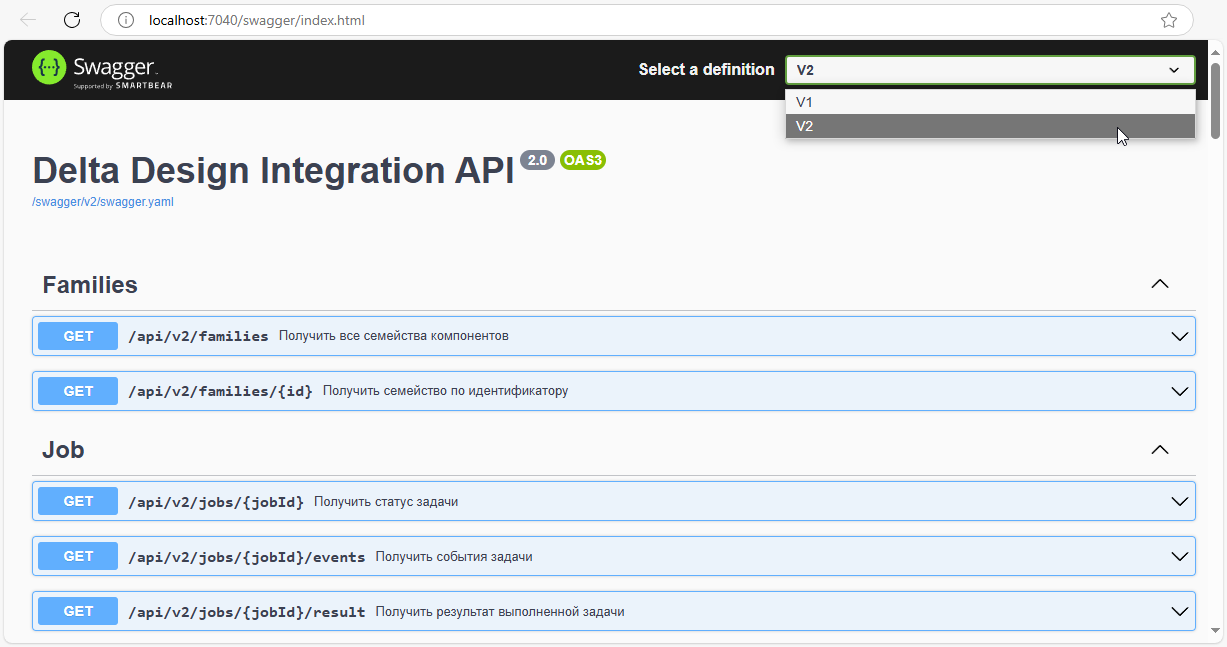Click the OAS3 version badge
This screenshot has height=647, width=1227.
[x=583, y=160]
